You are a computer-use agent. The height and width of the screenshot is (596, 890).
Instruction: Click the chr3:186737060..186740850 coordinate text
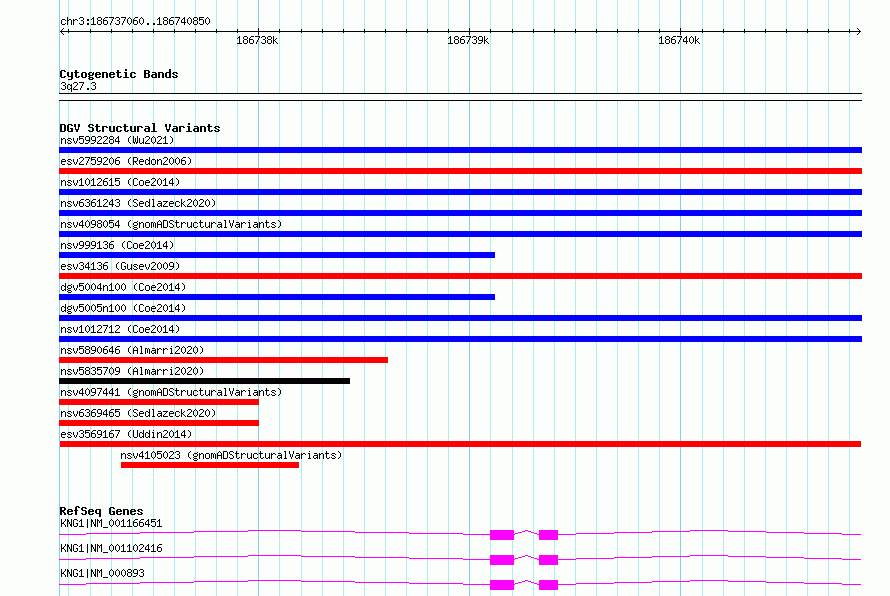pyautogui.click(x=135, y=21)
